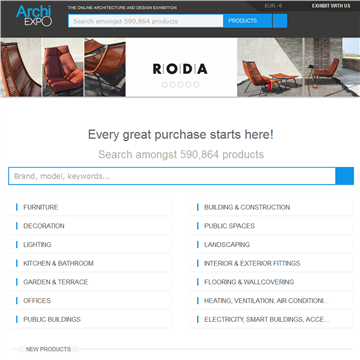The height and width of the screenshot is (360, 360).
Task: Click the blue button beside PRODUCTS in header
Action: pyautogui.click(x=280, y=21)
